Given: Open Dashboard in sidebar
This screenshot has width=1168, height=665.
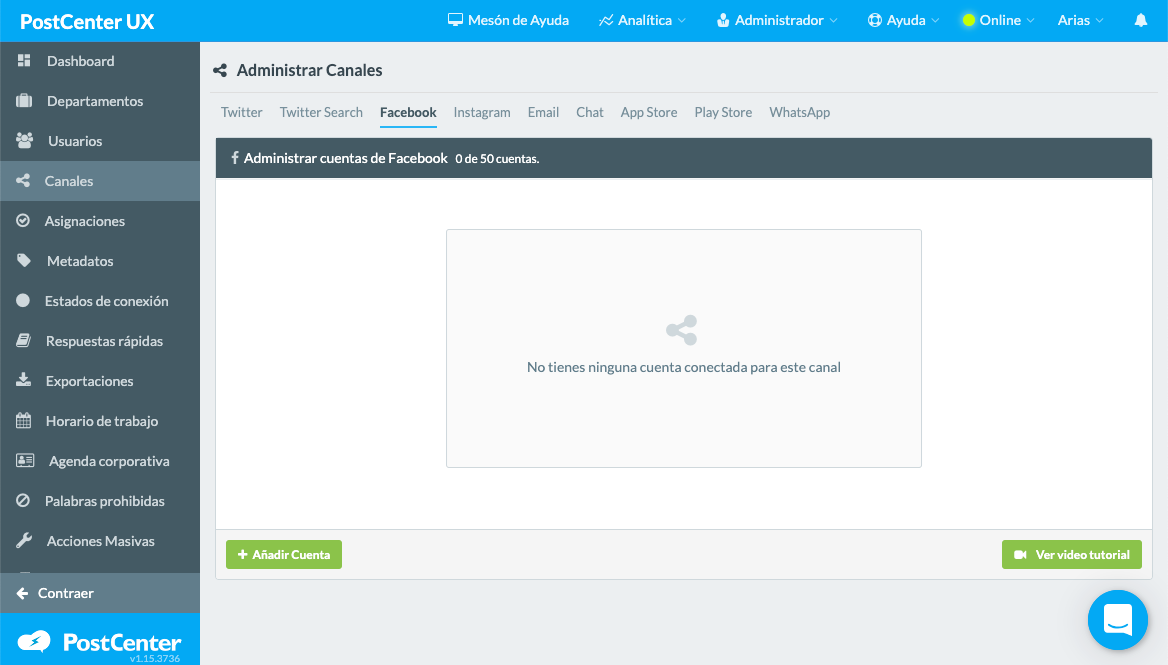Looking at the screenshot, I should tap(100, 61).
